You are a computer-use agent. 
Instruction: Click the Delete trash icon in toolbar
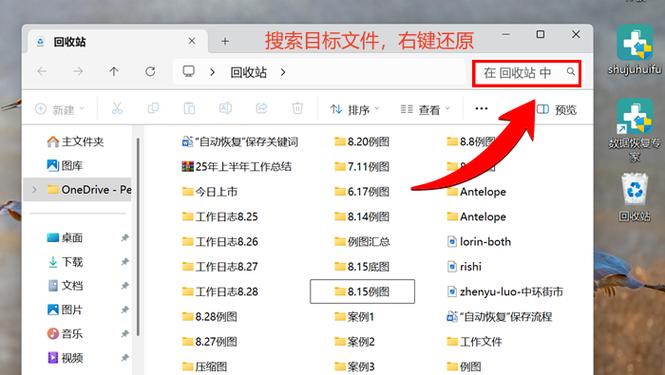coord(297,109)
